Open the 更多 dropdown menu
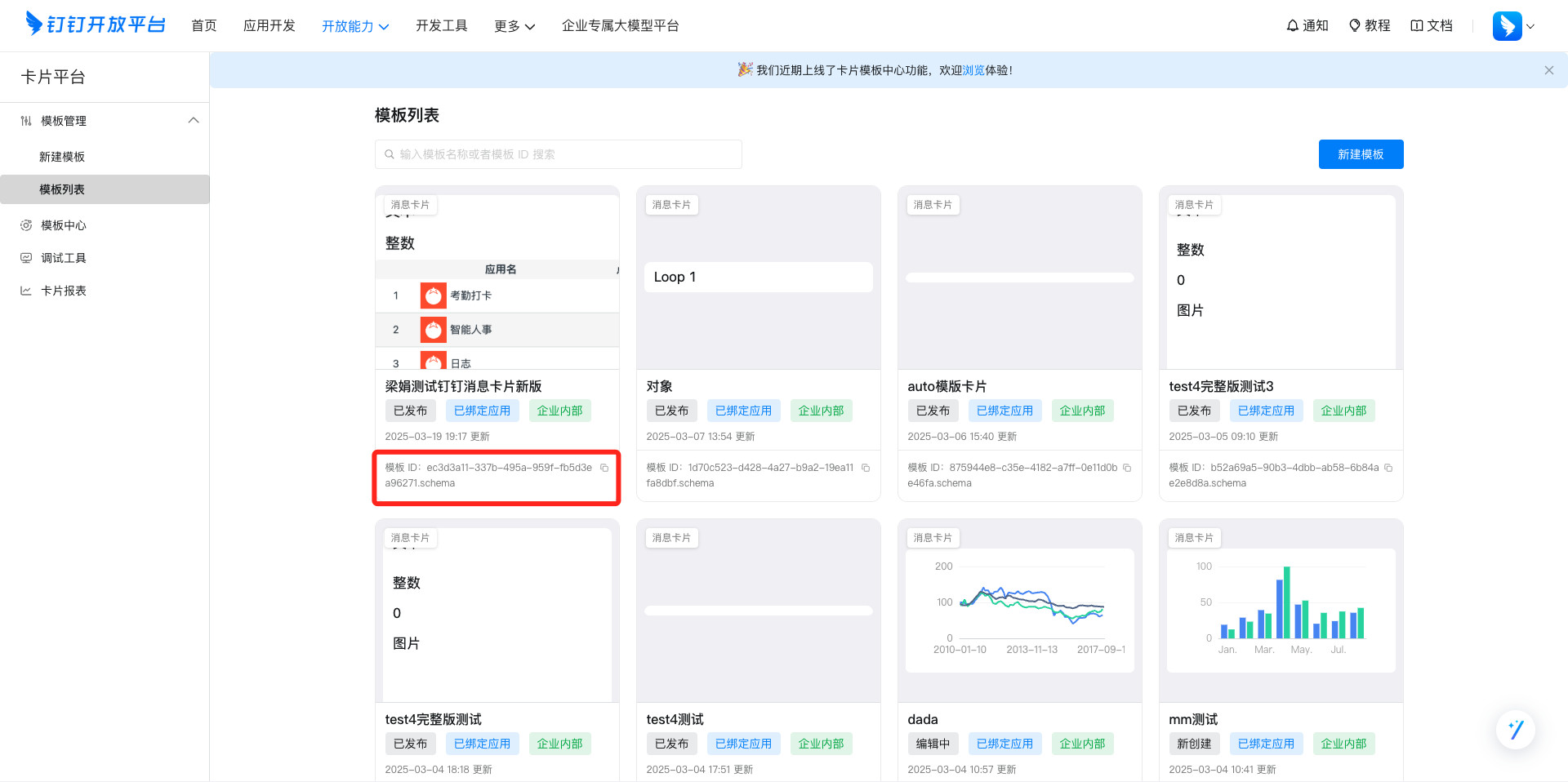Viewport: 1568px width, 782px height. pyautogui.click(x=514, y=26)
